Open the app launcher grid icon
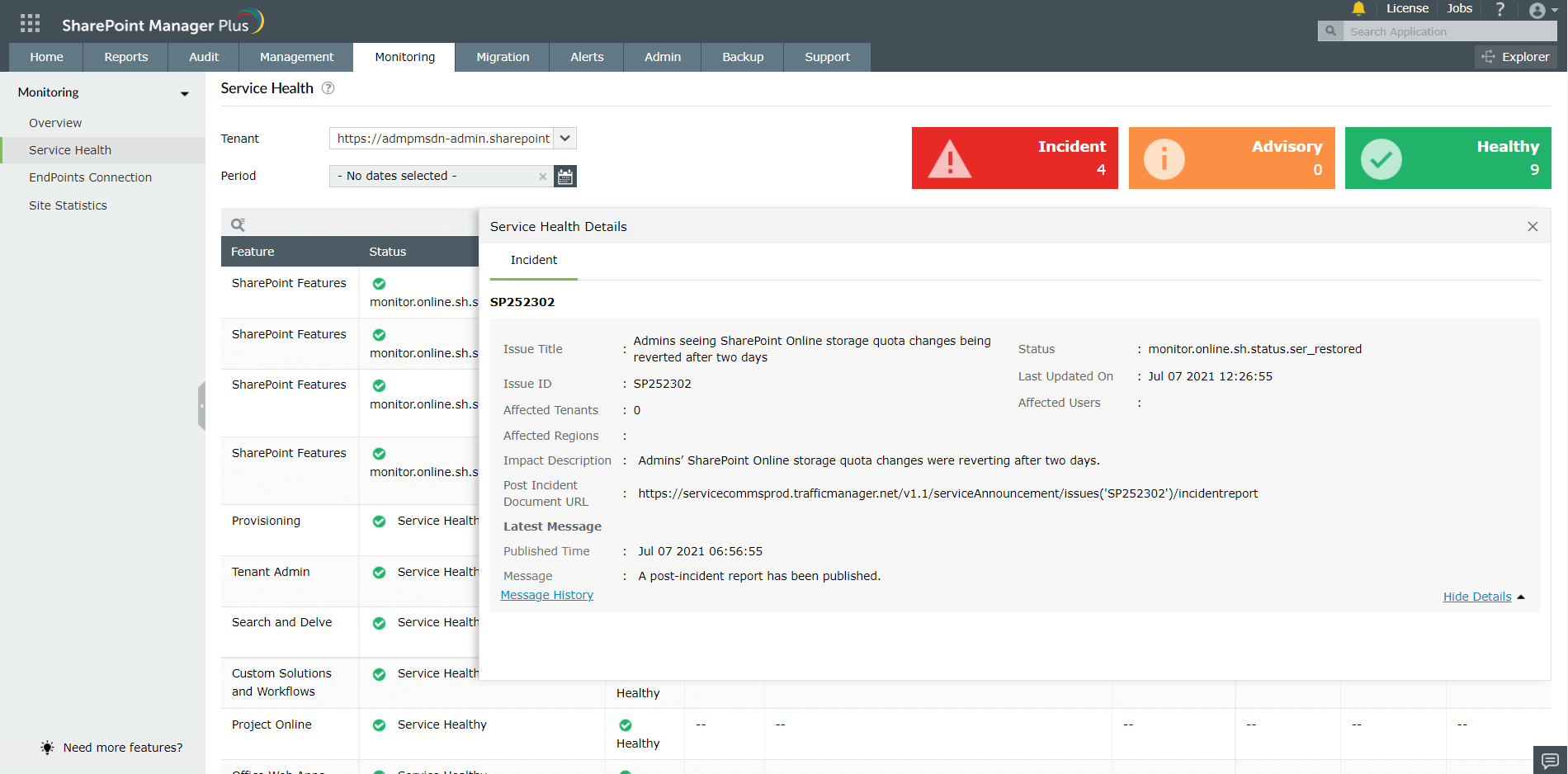The height and width of the screenshot is (774, 1568). tap(29, 22)
